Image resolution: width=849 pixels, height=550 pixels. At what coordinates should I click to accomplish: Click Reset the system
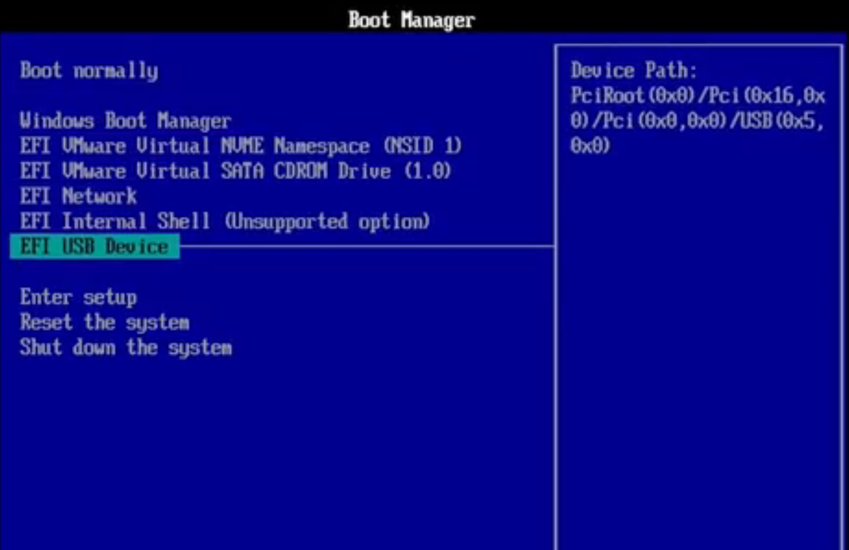pyautogui.click(x=105, y=322)
